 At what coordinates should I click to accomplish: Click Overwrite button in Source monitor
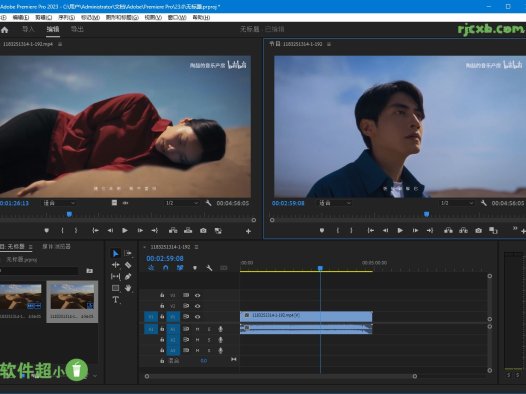(x=188, y=230)
